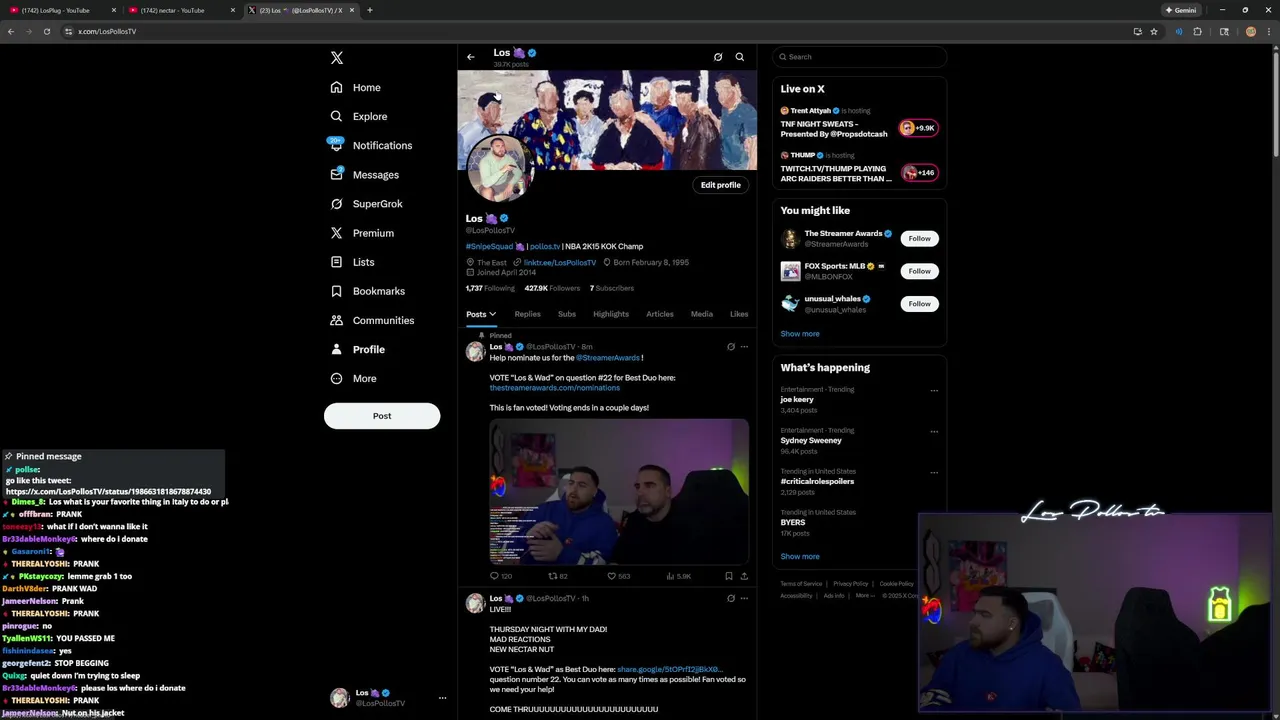Switch to LosPlug YouTube browser tab
Image resolution: width=1280 pixels, height=720 pixels.
(x=61, y=10)
